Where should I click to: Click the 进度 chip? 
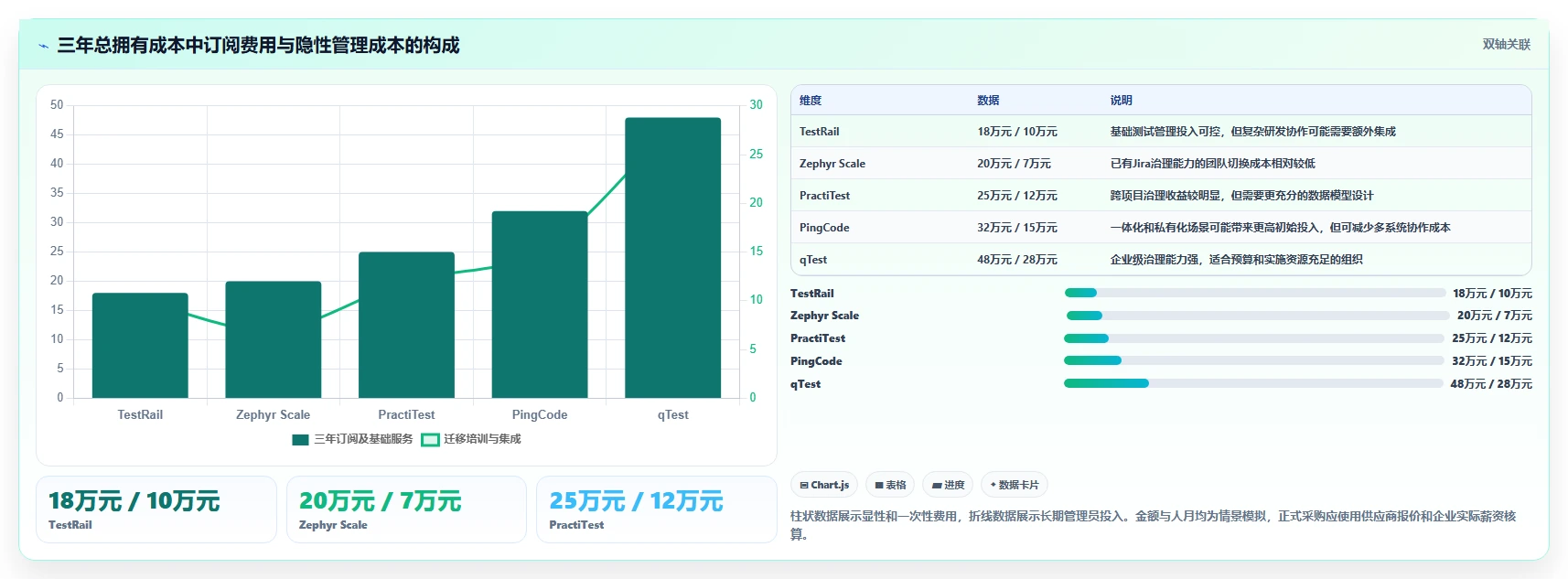coord(948,485)
